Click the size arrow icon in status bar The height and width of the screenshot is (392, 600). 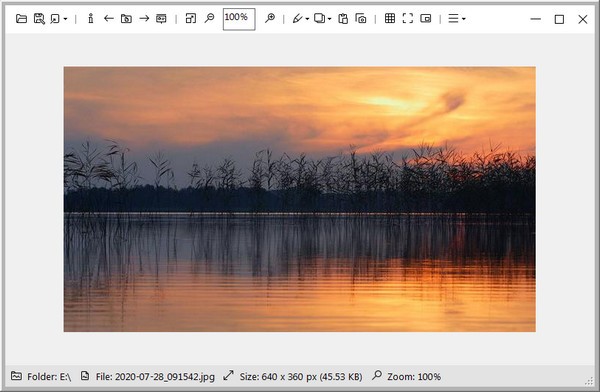click(x=228, y=375)
